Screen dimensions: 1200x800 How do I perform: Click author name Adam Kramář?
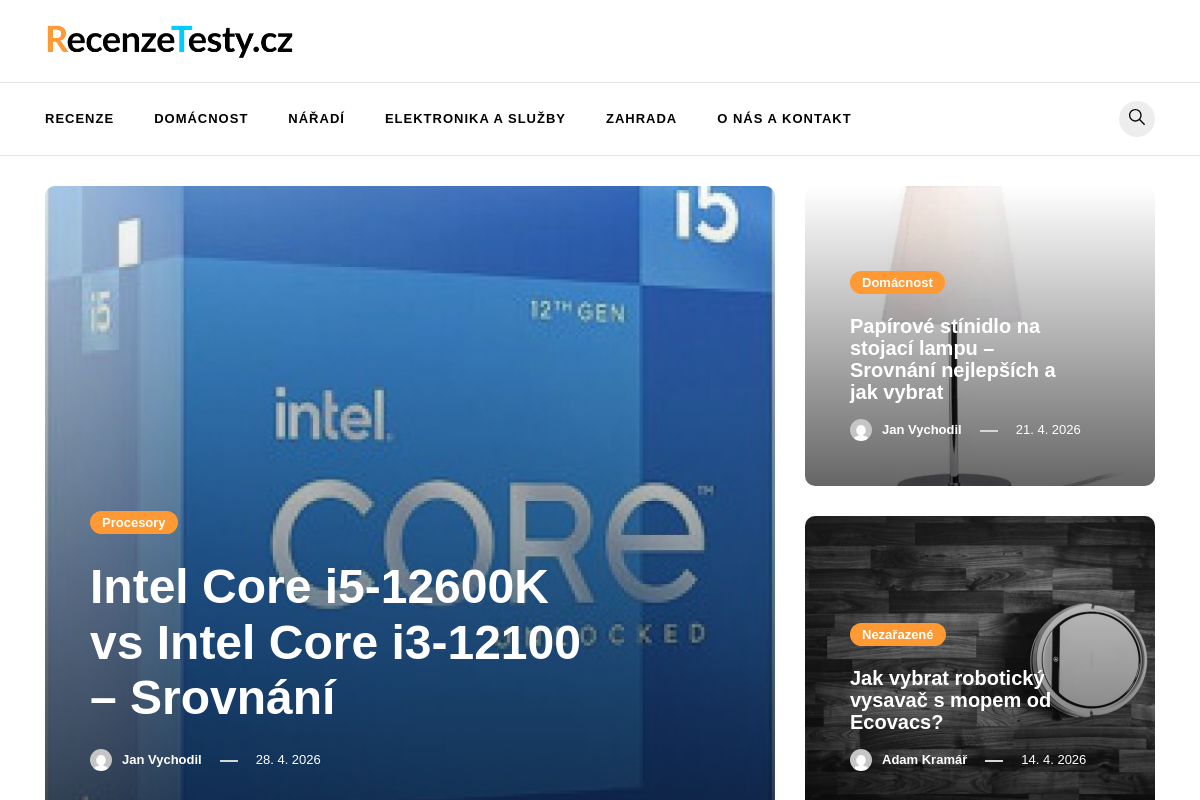(924, 760)
